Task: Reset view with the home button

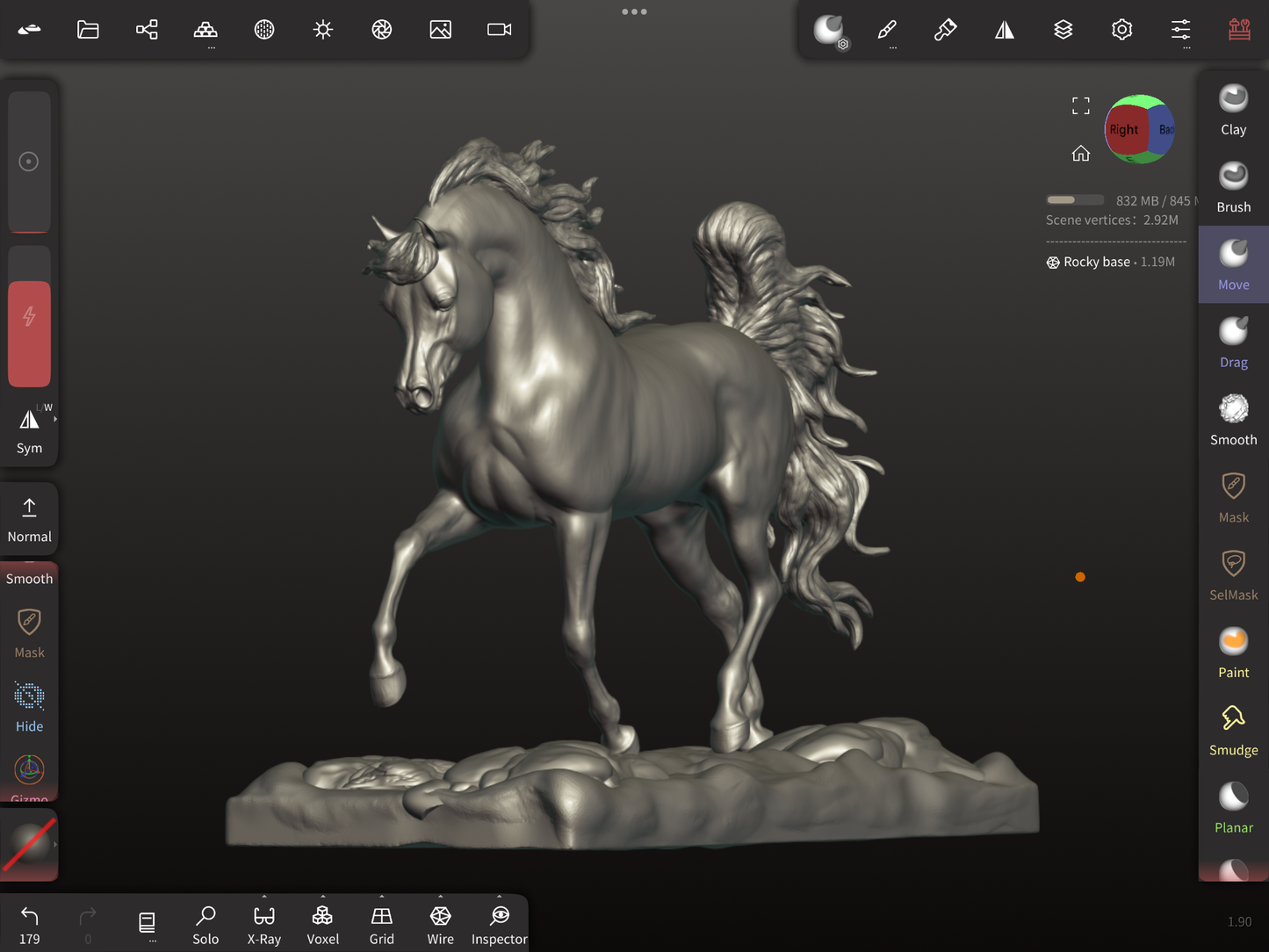Action: (x=1080, y=154)
